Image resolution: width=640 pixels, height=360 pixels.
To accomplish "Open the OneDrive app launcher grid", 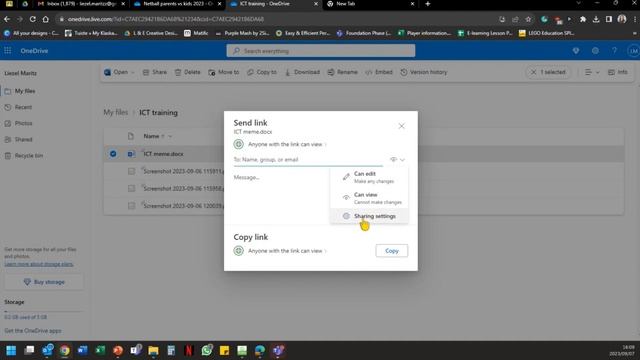I will 7,51.
